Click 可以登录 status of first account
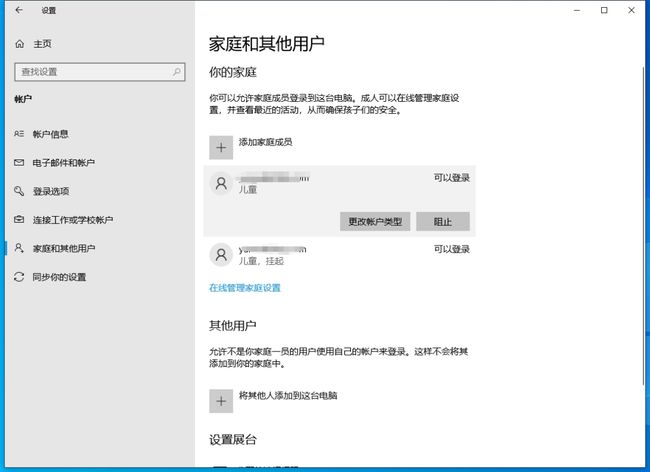The height and width of the screenshot is (472, 650). click(x=451, y=178)
